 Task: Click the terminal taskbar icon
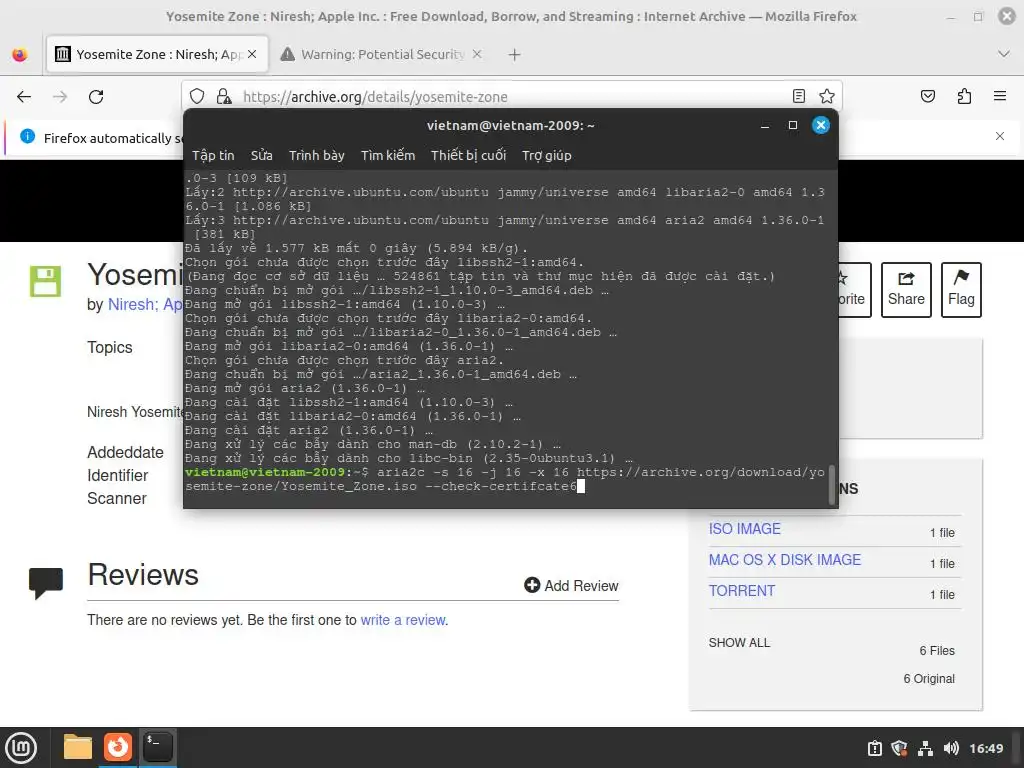click(x=157, y=746)
